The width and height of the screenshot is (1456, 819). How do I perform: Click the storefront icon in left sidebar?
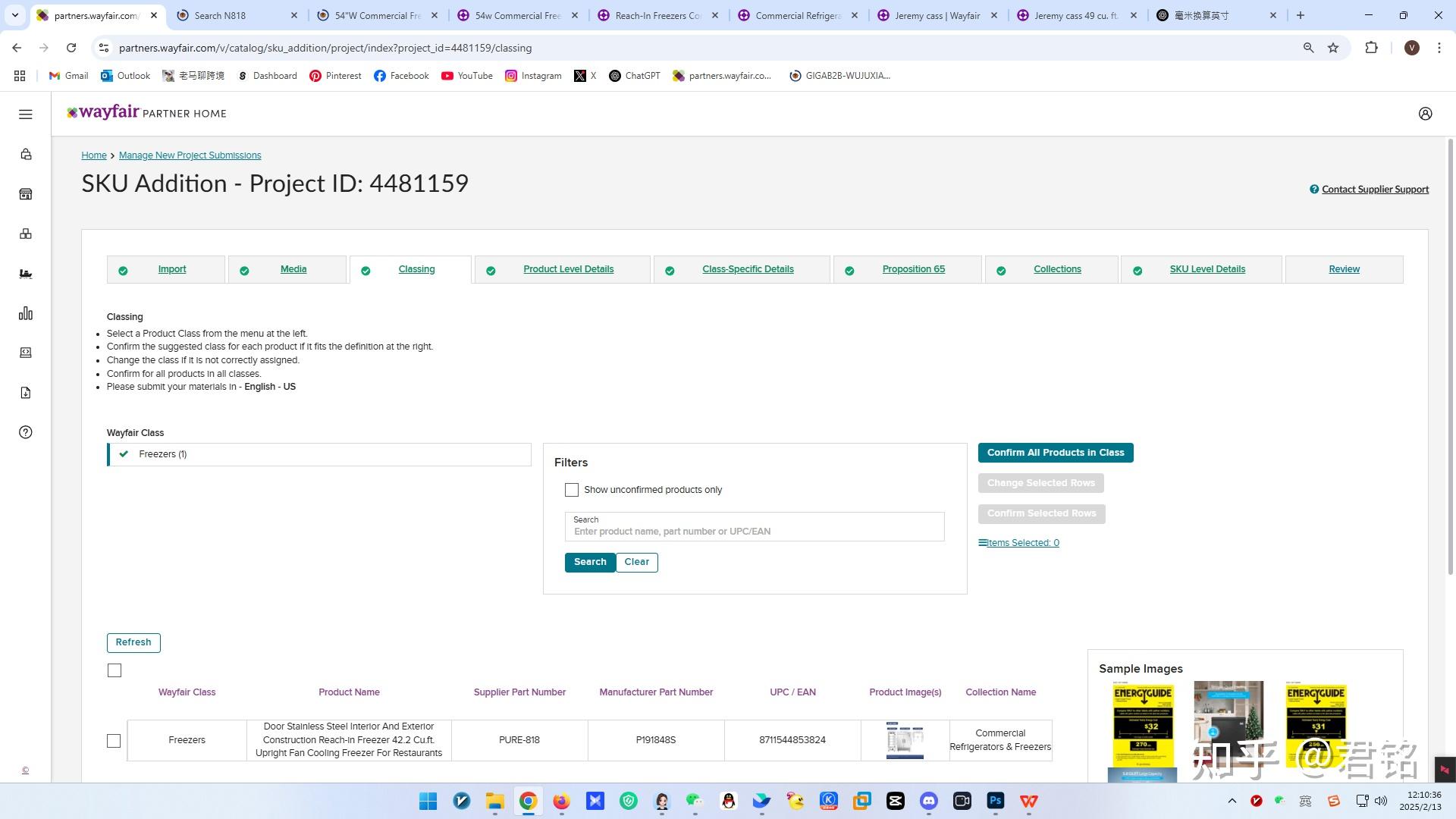click(x=25, y=194)
